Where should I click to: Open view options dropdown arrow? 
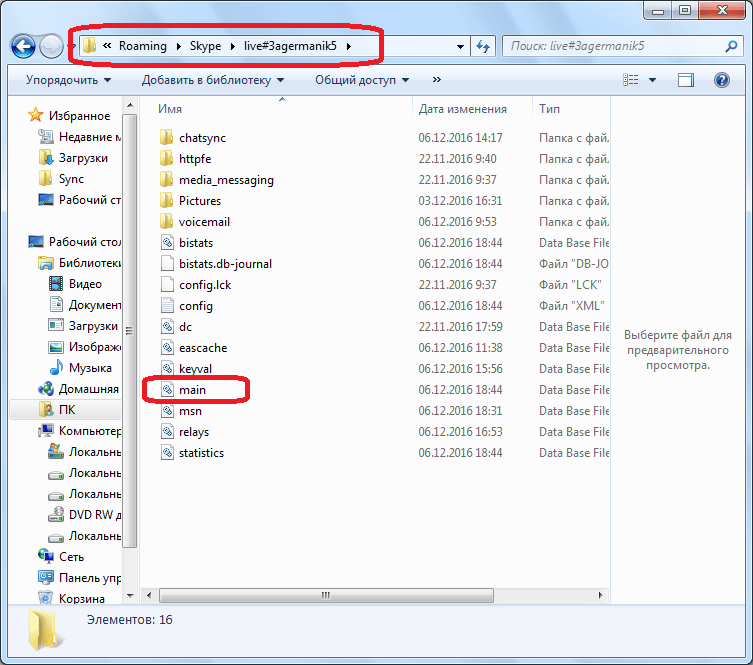[652, 80]
